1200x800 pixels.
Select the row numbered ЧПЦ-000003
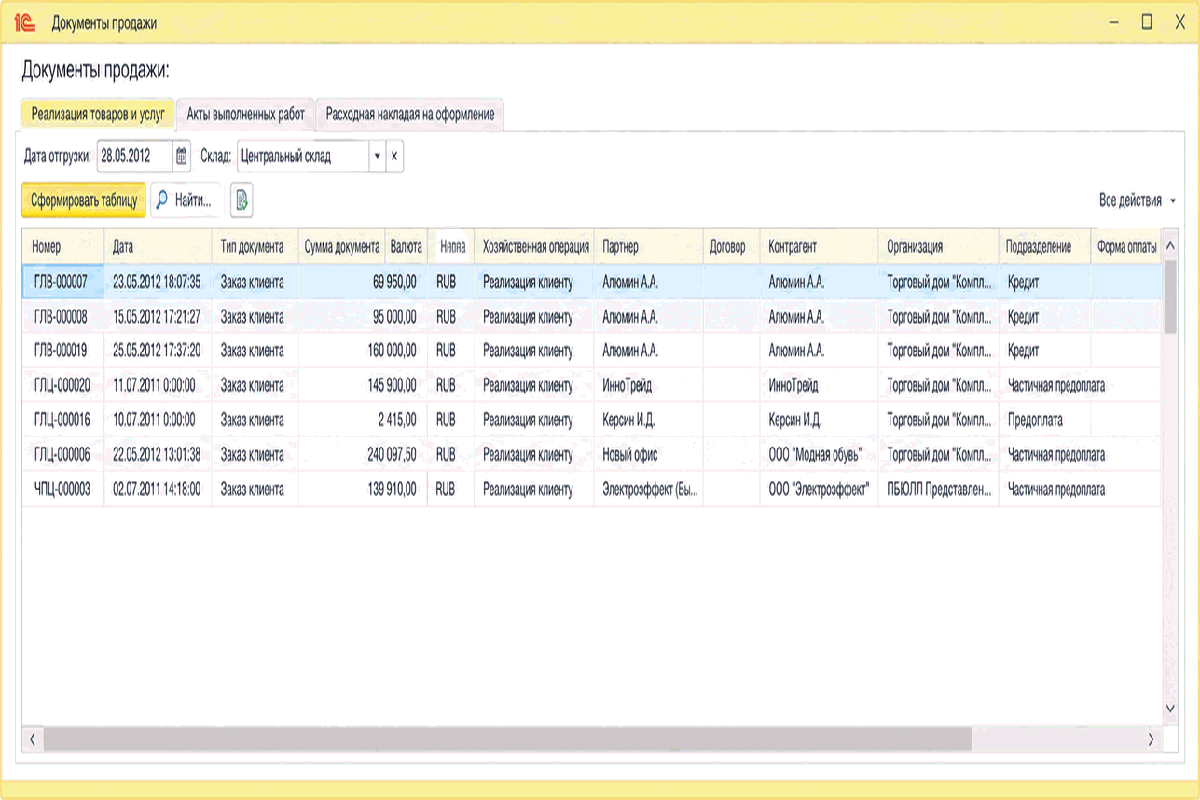pos(592,489)
